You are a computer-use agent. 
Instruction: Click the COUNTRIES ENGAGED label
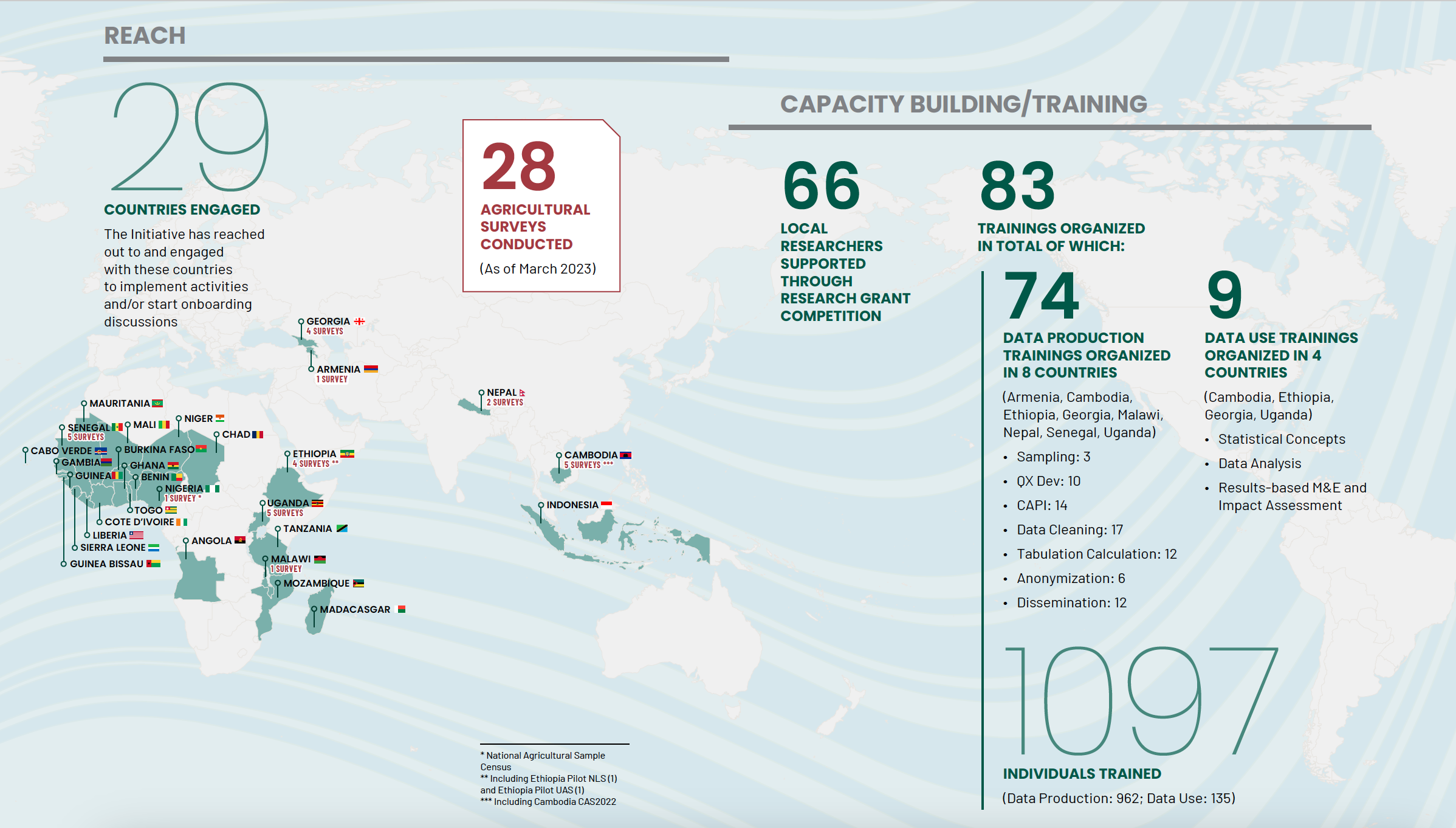(x=182, y=210)
